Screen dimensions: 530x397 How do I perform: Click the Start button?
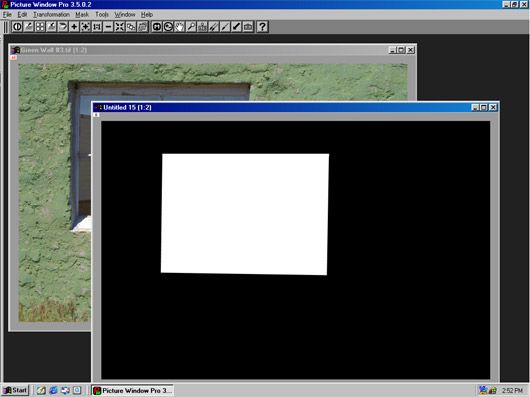(15, 390)
